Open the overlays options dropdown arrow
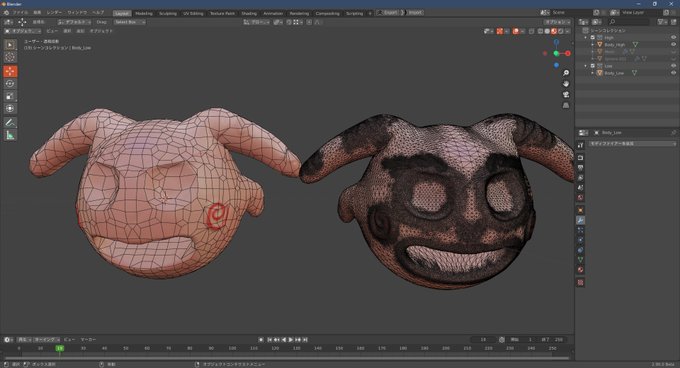Viewport: 680px width, 368px height. coord(523,31)
